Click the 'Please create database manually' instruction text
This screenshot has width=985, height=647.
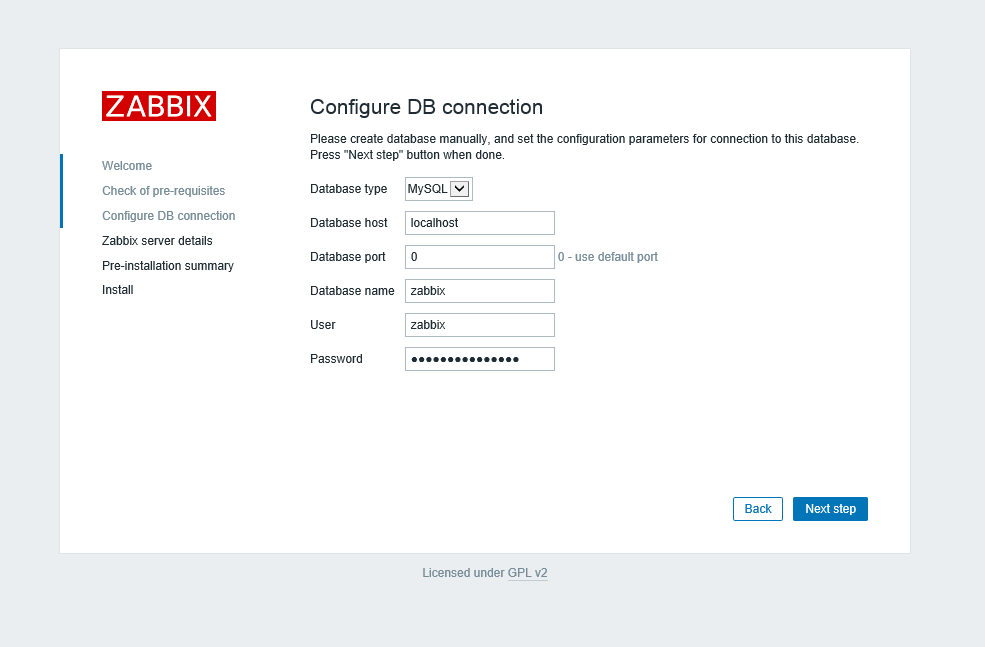pos(584,146)
